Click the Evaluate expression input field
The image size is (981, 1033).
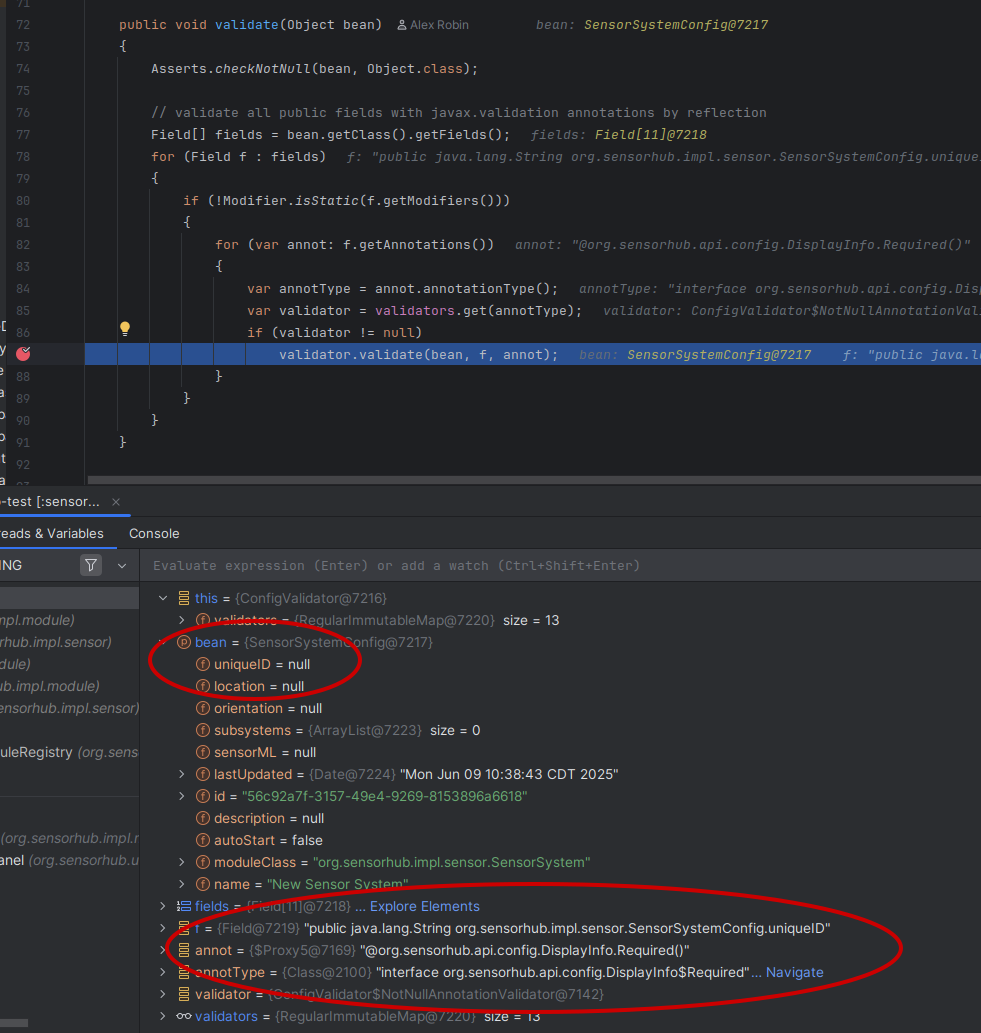400,565
